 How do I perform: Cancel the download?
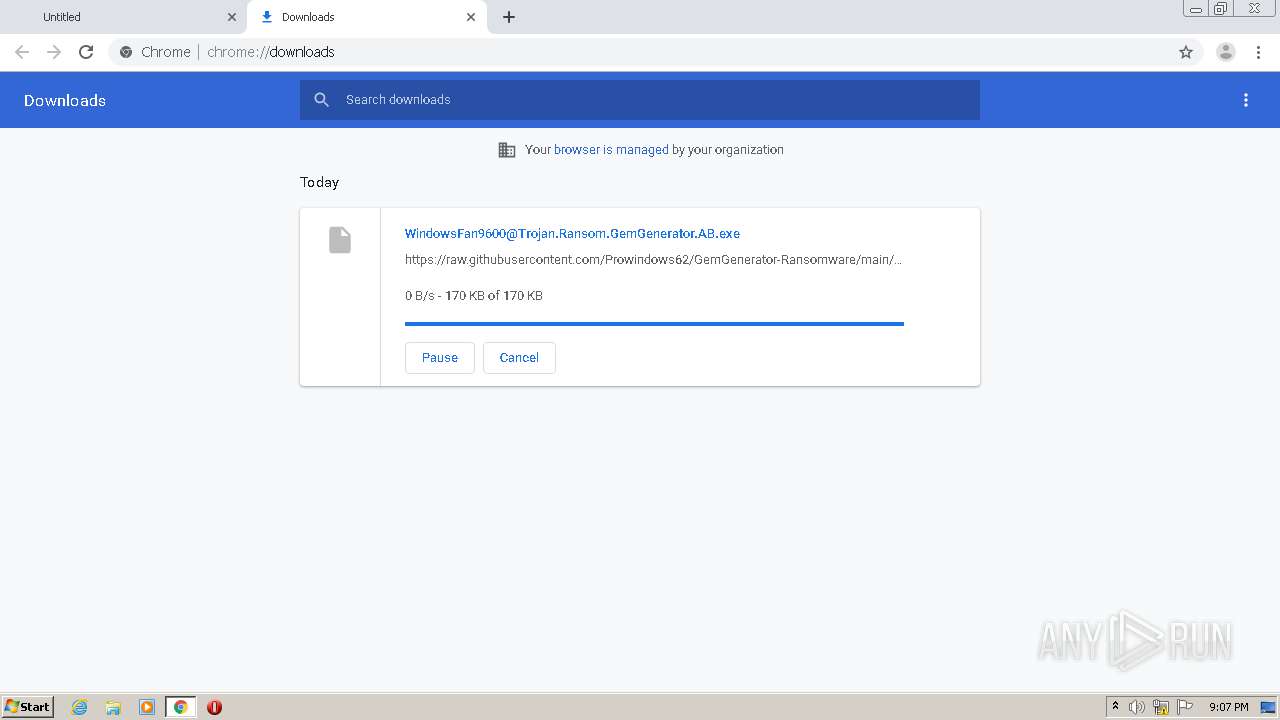click(x=519, y=358)
